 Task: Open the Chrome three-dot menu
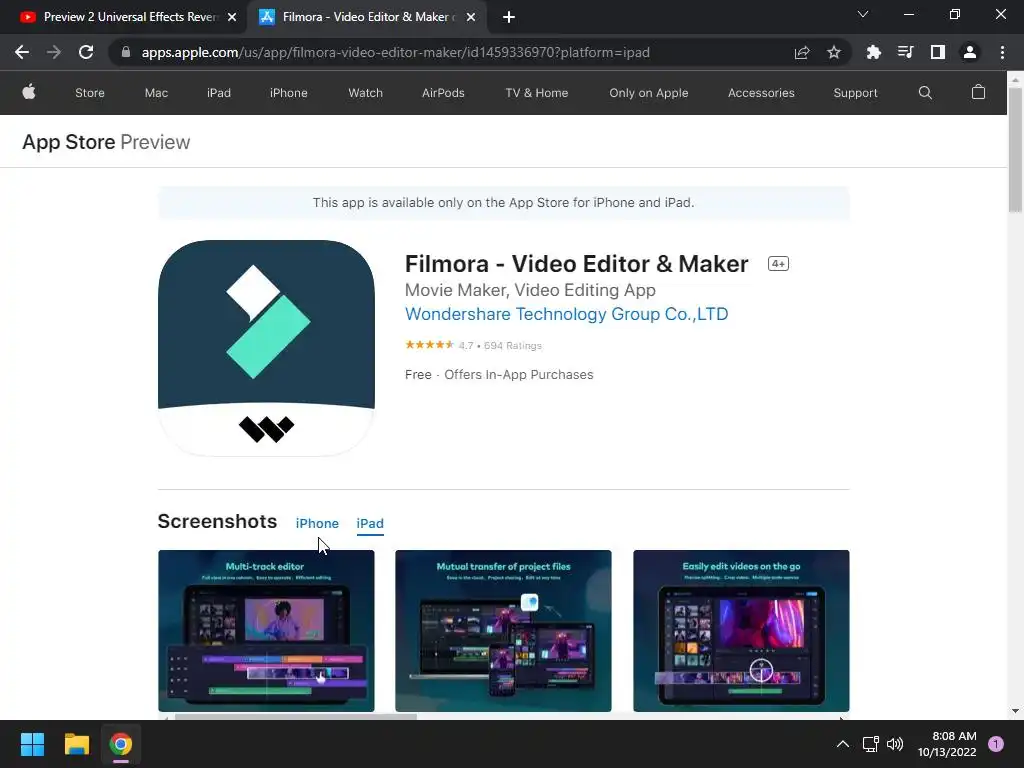[1002, 52]
